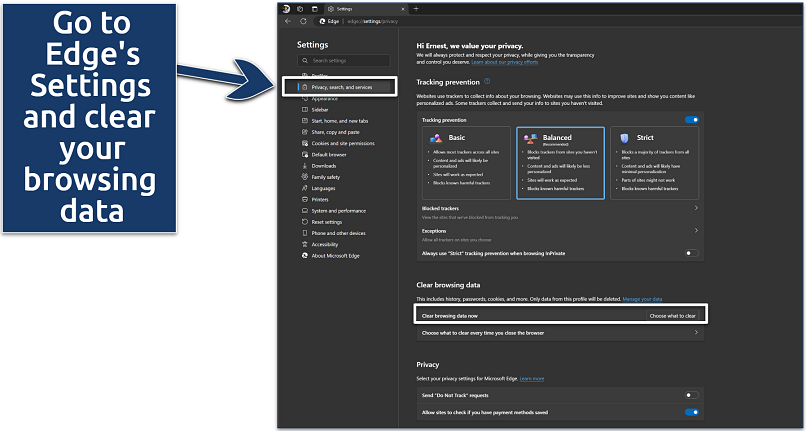Open Choose what to clear every time row
Viewport: 806px width, 431px height.
point(560,333)
